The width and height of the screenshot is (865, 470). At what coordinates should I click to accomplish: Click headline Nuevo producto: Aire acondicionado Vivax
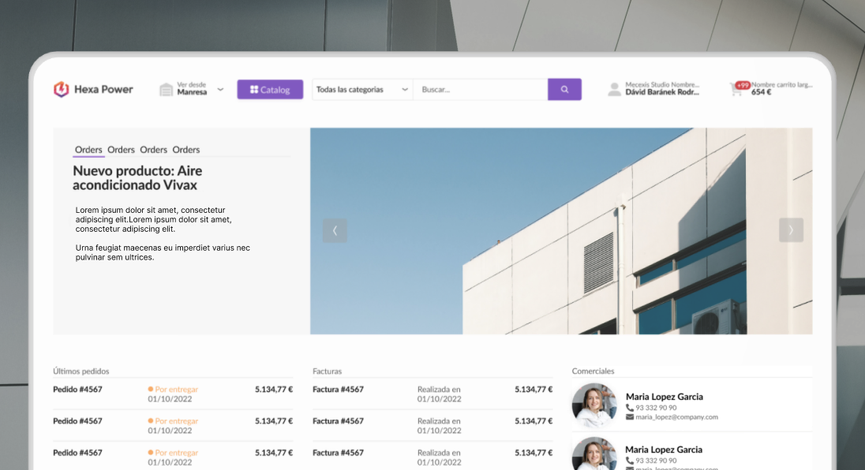137,178
